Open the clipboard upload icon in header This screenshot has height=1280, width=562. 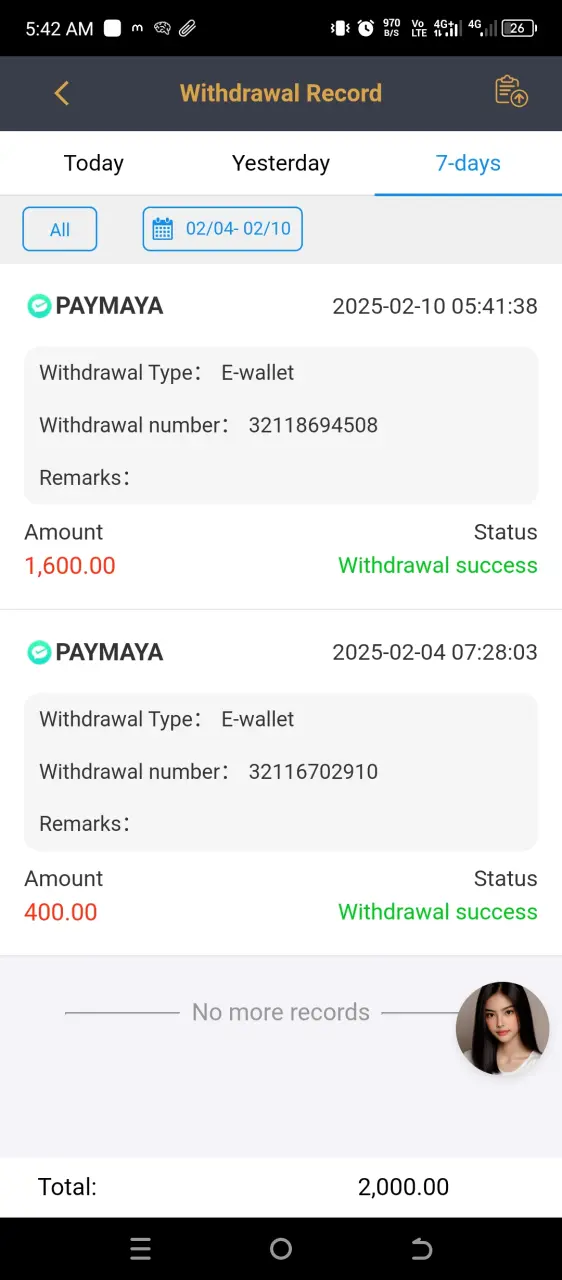pos(511,92)
